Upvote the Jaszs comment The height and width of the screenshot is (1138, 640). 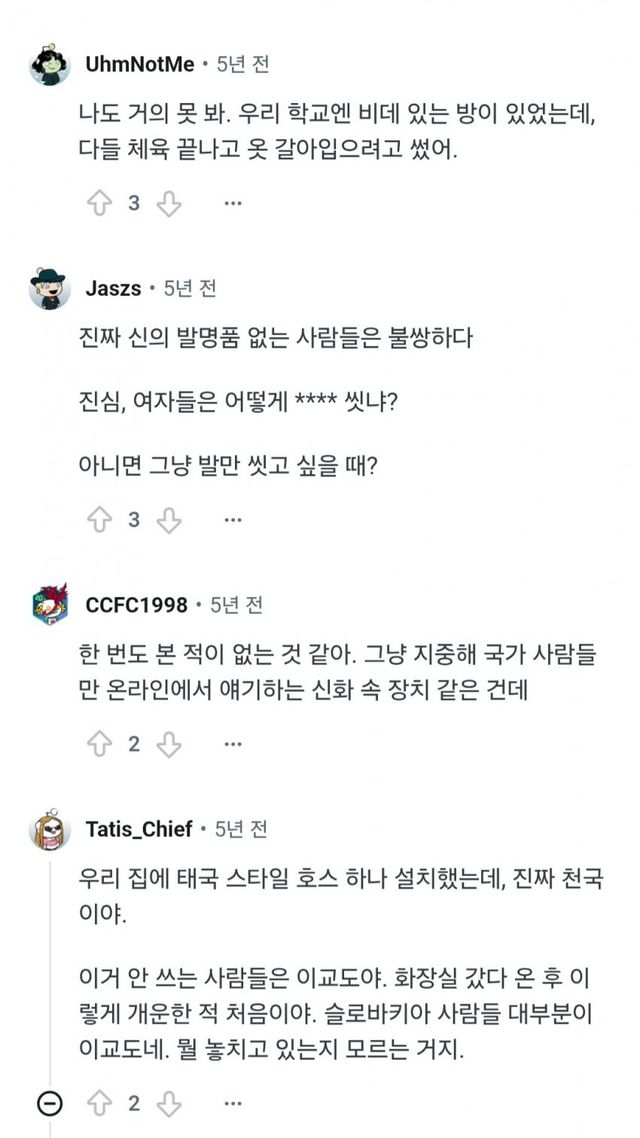[x=99, y=520]
